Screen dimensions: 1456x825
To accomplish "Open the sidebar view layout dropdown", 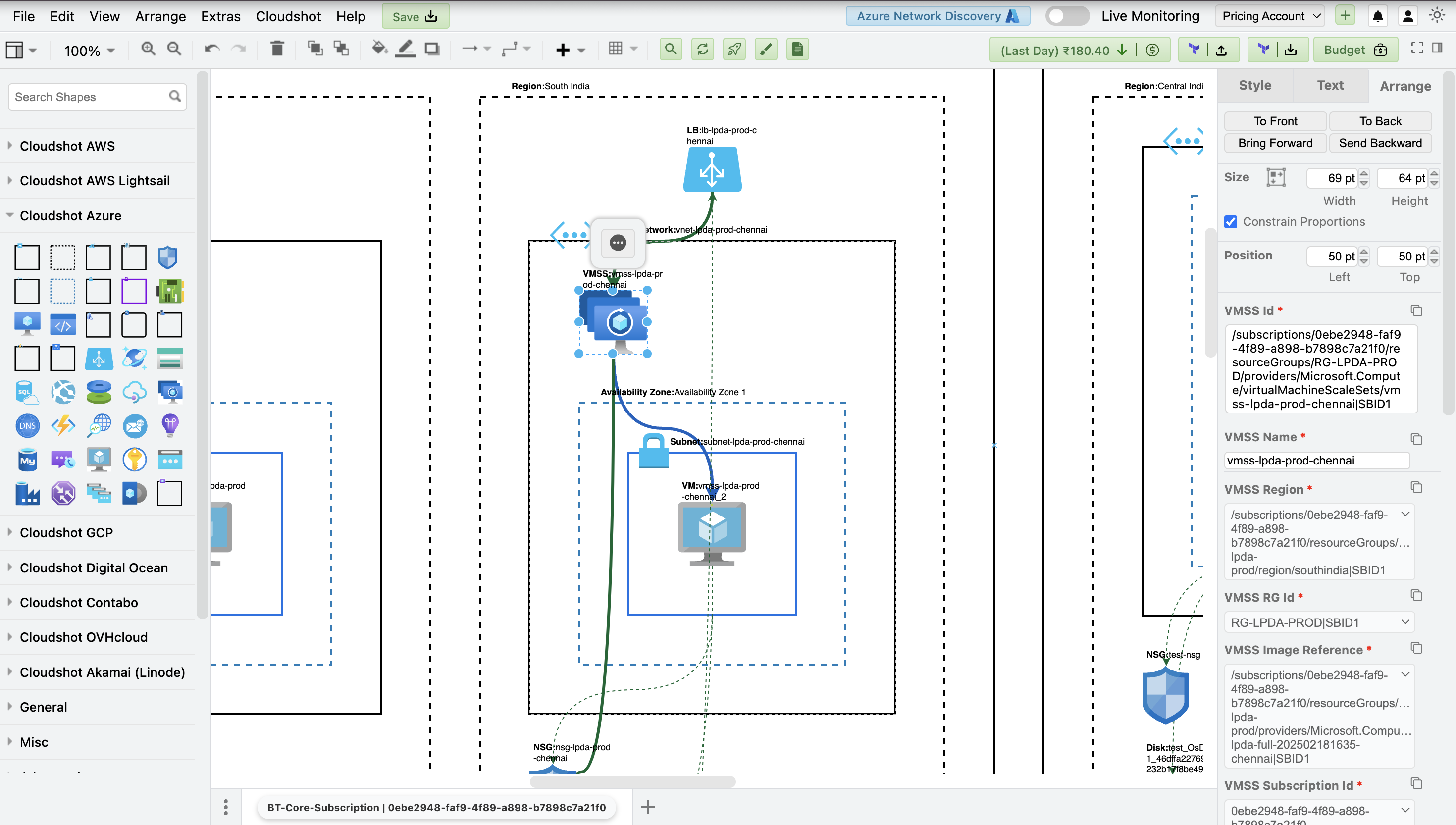I will click(21, 51).
